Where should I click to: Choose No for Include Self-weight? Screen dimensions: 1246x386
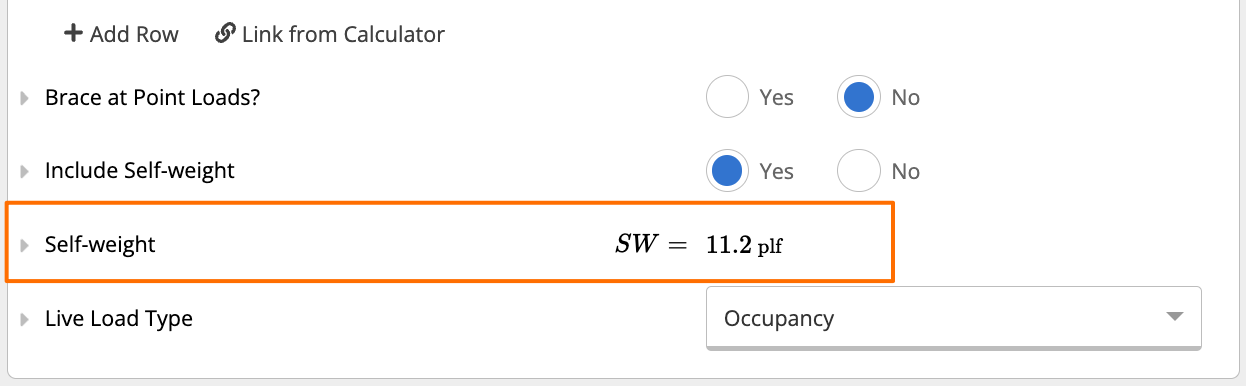[x=859, y=171]
